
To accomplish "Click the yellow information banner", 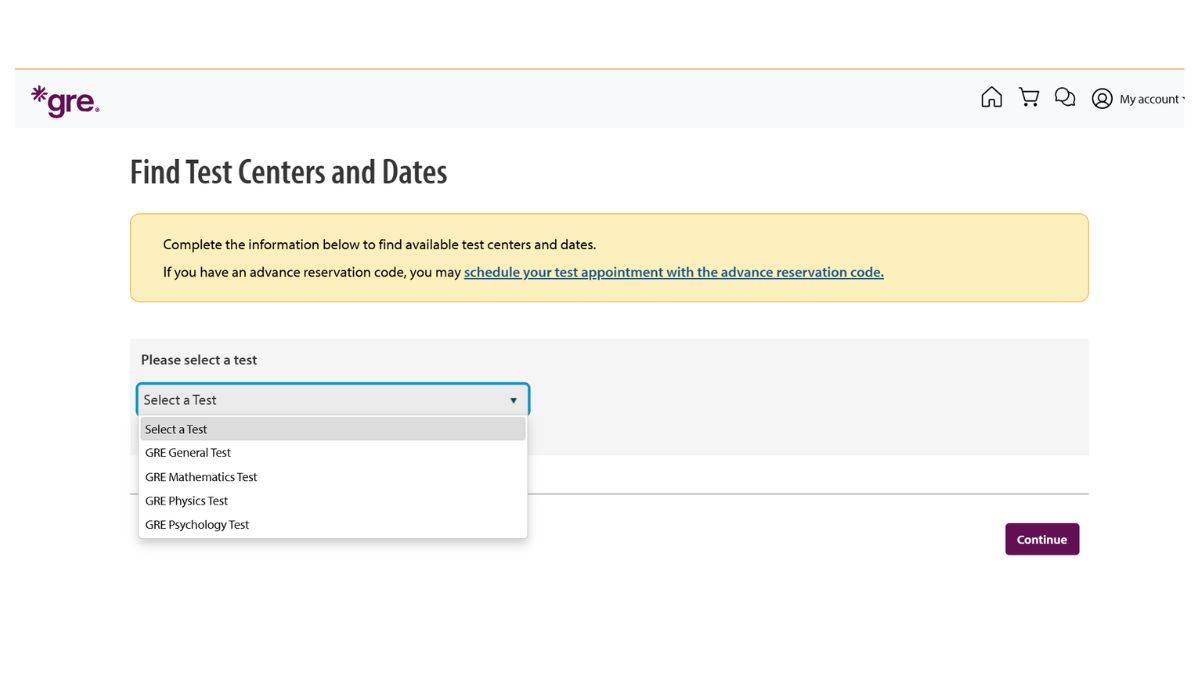I will coord(610,256).
